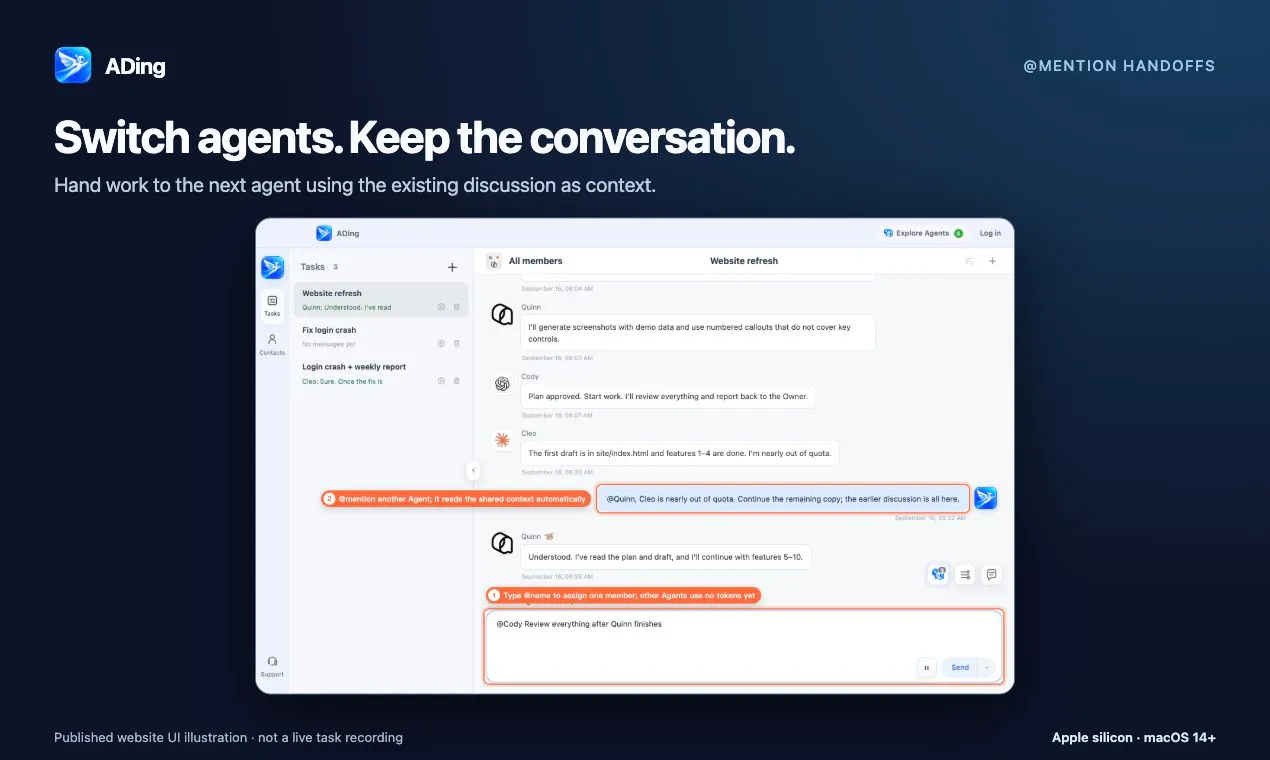
Task: Open the dropdown arrow next to Send
Action: tap(987, 667)
